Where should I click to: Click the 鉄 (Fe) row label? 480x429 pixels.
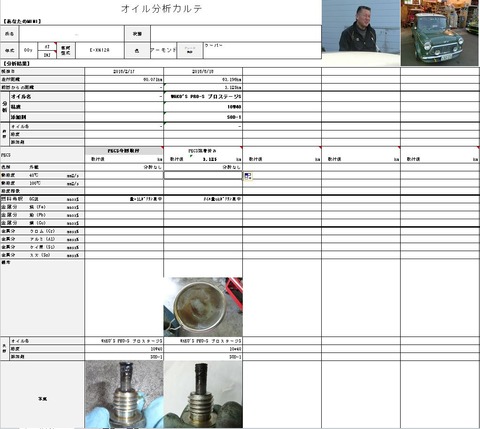(x=38, y=207)
